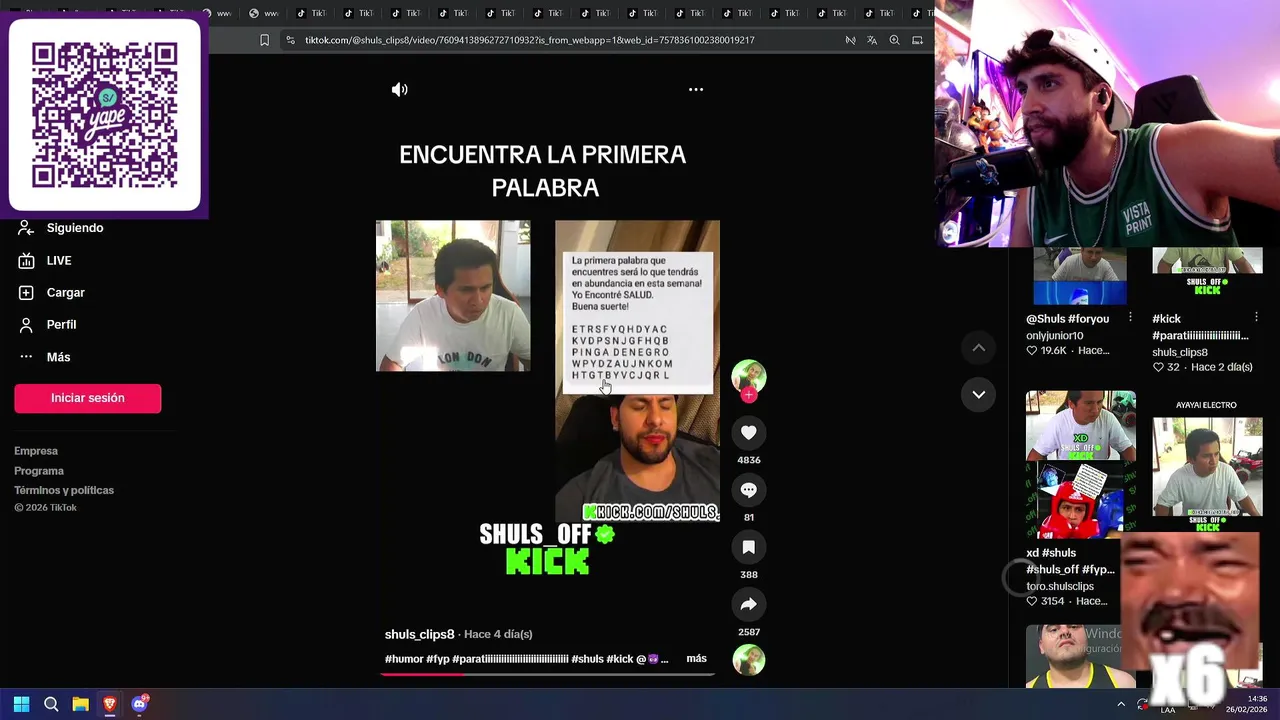Open Siguiendo in the sidebar

click(x=60, y=228)
